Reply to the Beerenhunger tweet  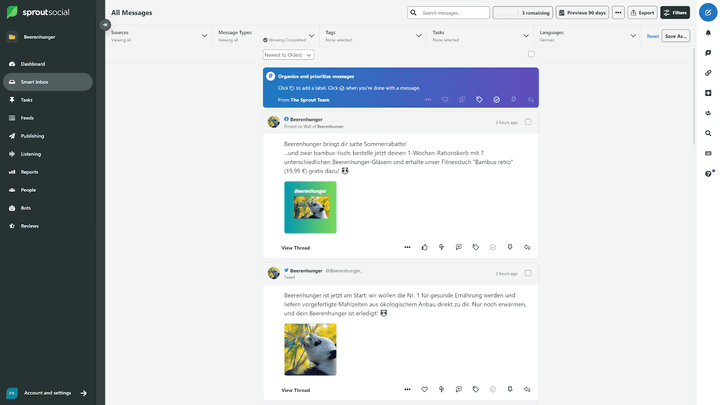(527, 389)
